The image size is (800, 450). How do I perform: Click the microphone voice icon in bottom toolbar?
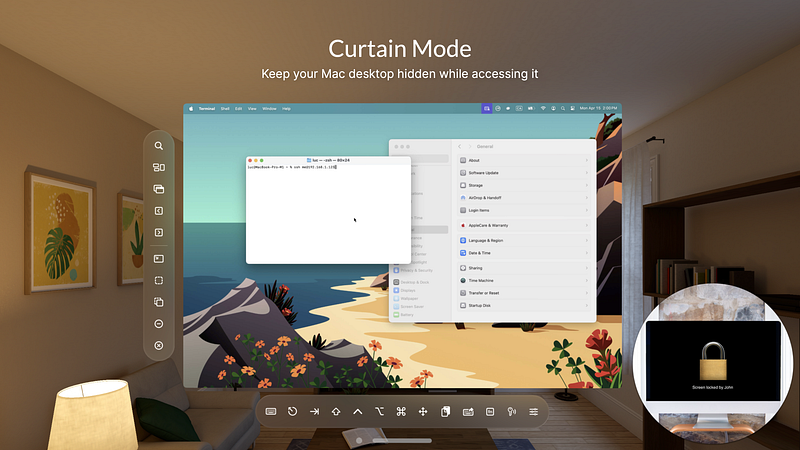[x=512, y=411]
